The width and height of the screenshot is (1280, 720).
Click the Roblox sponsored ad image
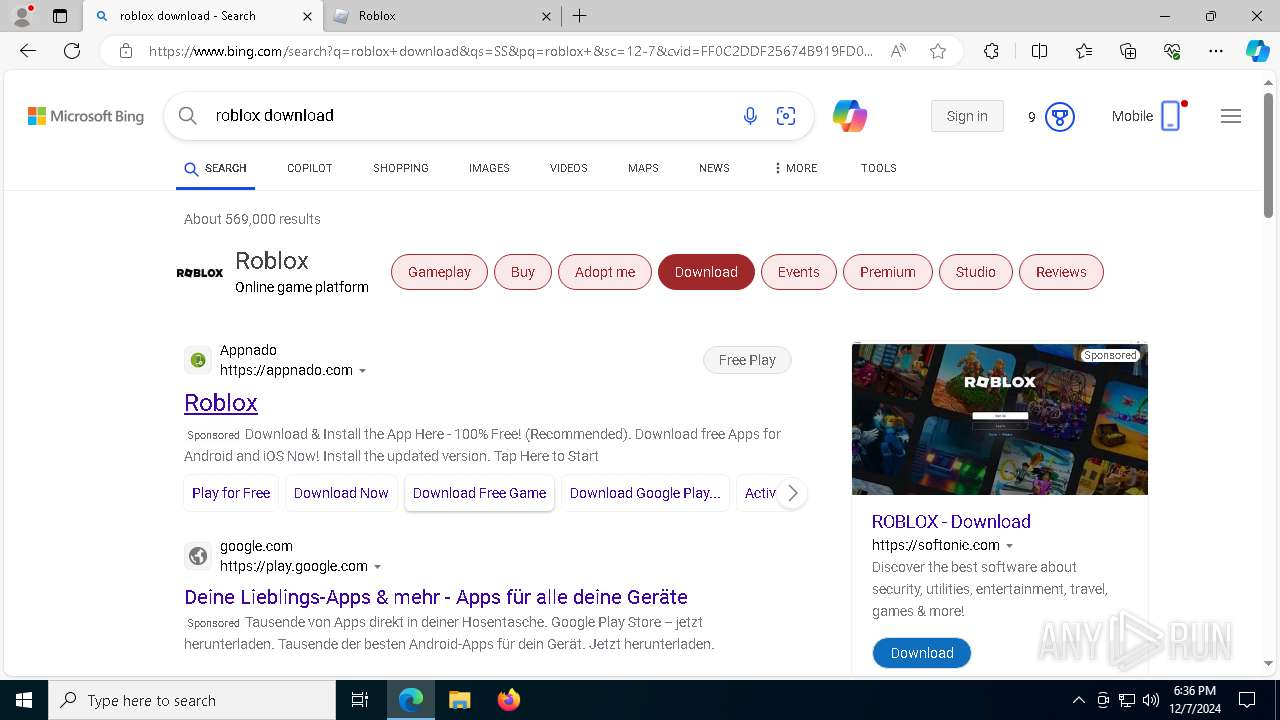(x=1000, y=419)
